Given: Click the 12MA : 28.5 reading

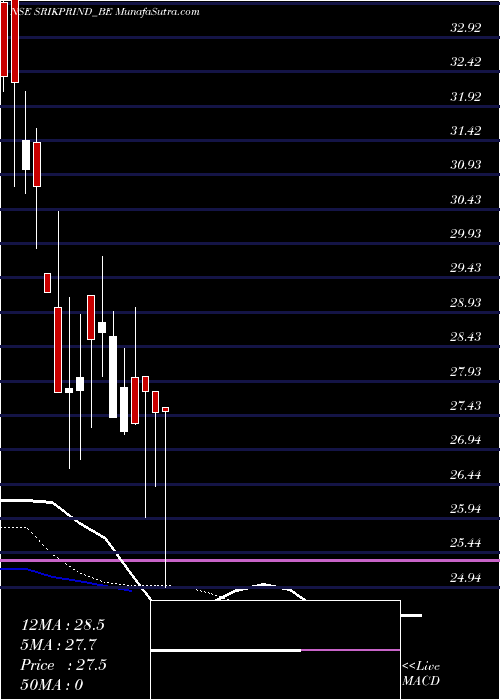Looking at the screenshot, I should [x=62, y=625].
